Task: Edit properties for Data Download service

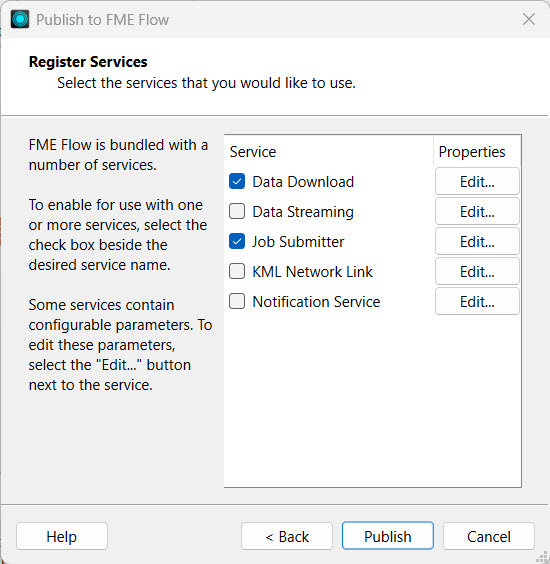Action: click(477, 181)
